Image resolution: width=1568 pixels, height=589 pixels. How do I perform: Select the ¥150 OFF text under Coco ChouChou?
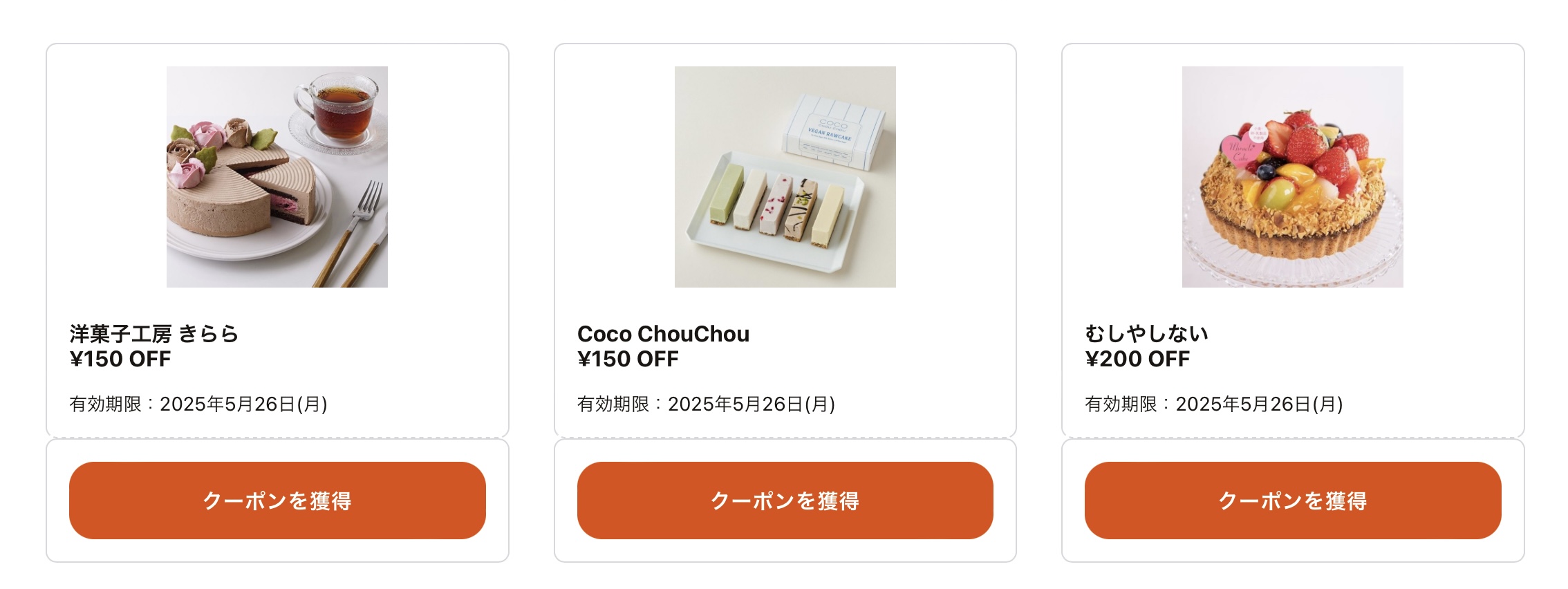628,359
